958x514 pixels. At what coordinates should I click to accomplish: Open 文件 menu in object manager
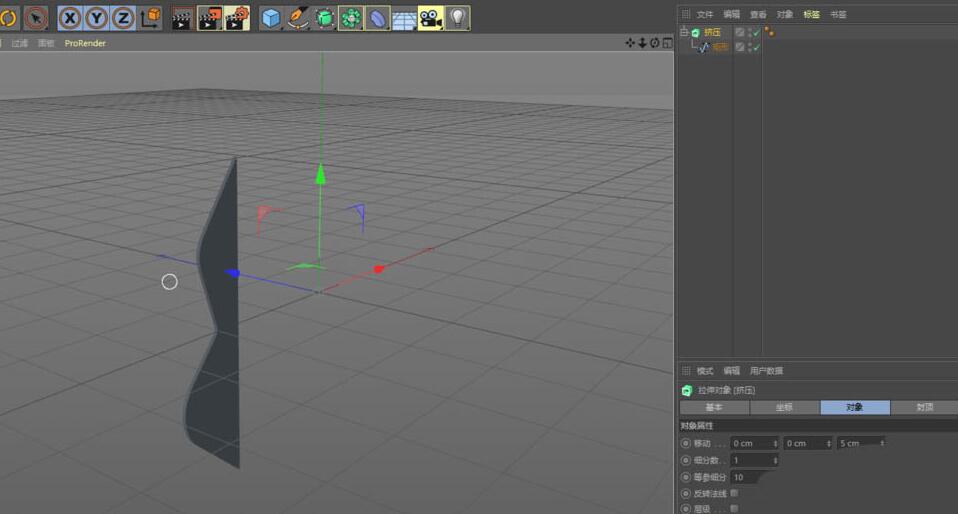click(704, 14)
